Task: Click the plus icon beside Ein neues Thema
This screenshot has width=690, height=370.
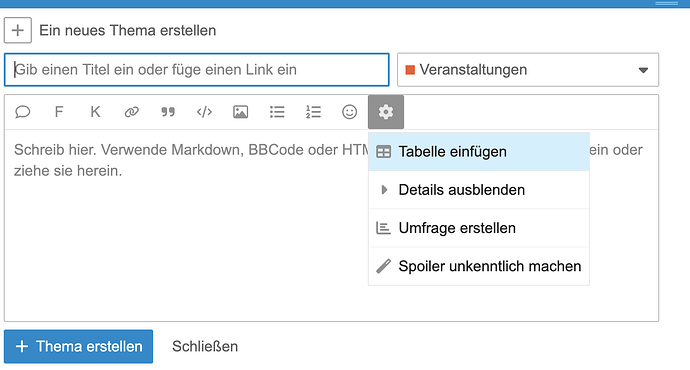Action: coord(18,30)
